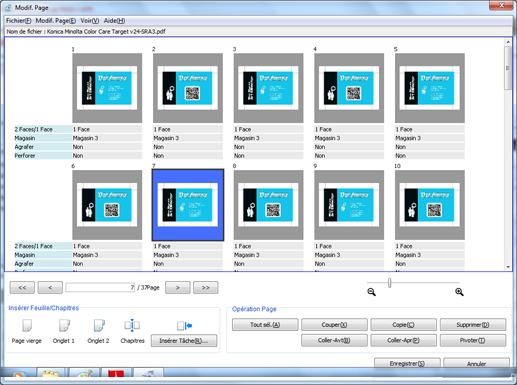
Task: Click the insert job icon above Insérer Tâche
Action: point(184,325)
